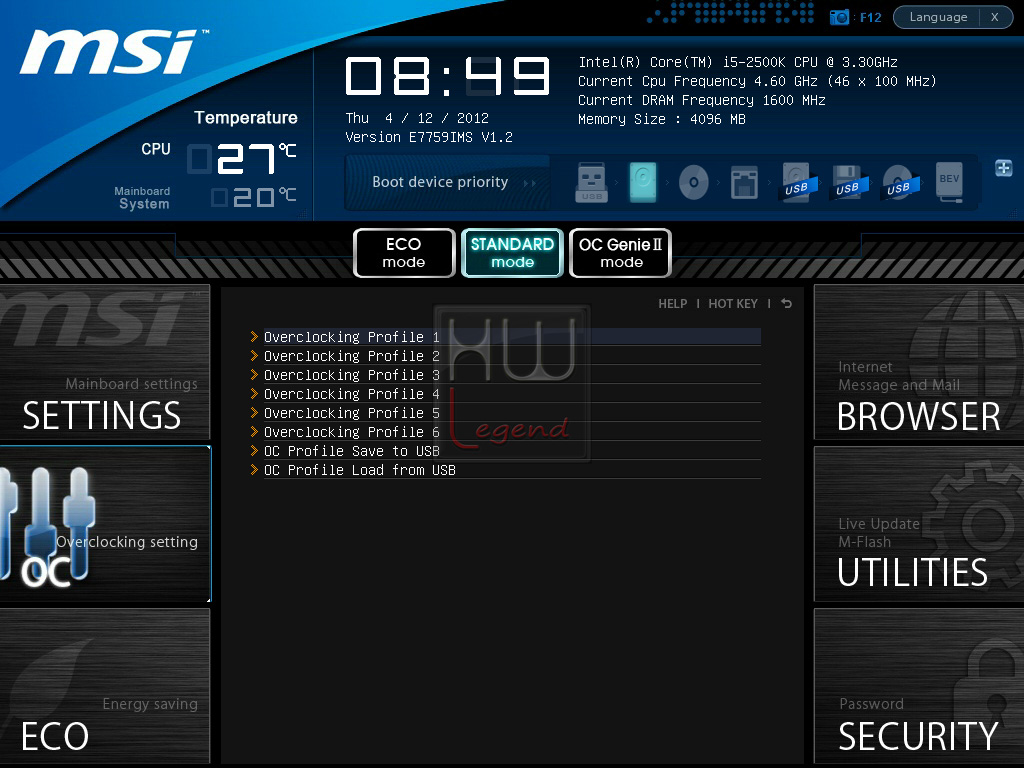Open the SETTINGS mainboard settings panel

coord(104,362)
